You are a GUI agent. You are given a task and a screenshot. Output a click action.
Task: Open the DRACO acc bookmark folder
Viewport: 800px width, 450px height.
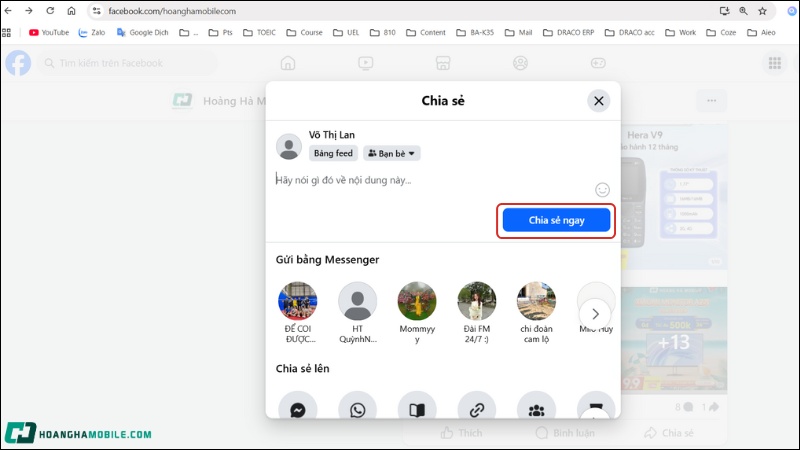tap(630, 33)
